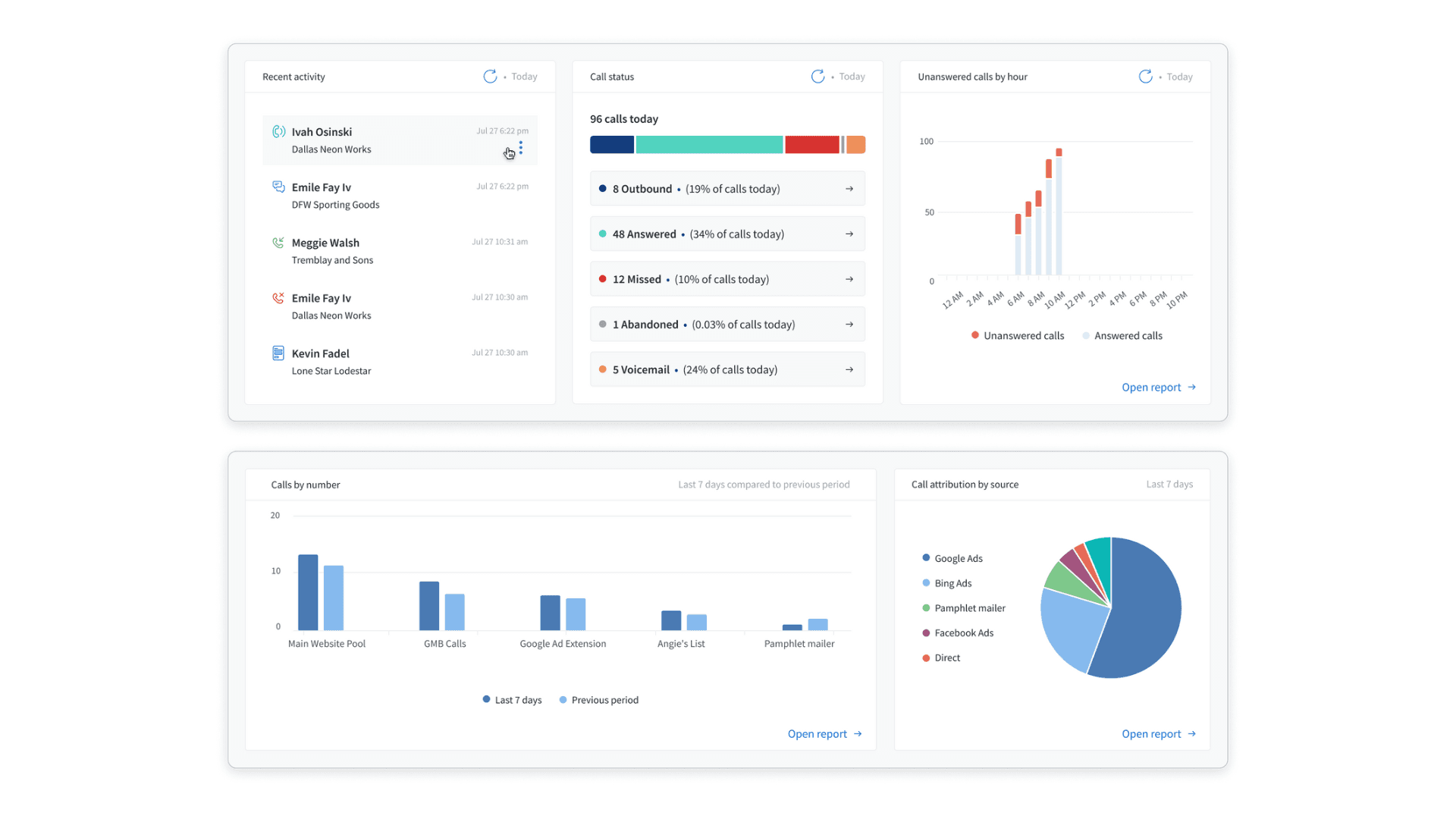Open the 8 Outbound row arrow
Screen dimensions: 1456x819
tap(849, 189)
